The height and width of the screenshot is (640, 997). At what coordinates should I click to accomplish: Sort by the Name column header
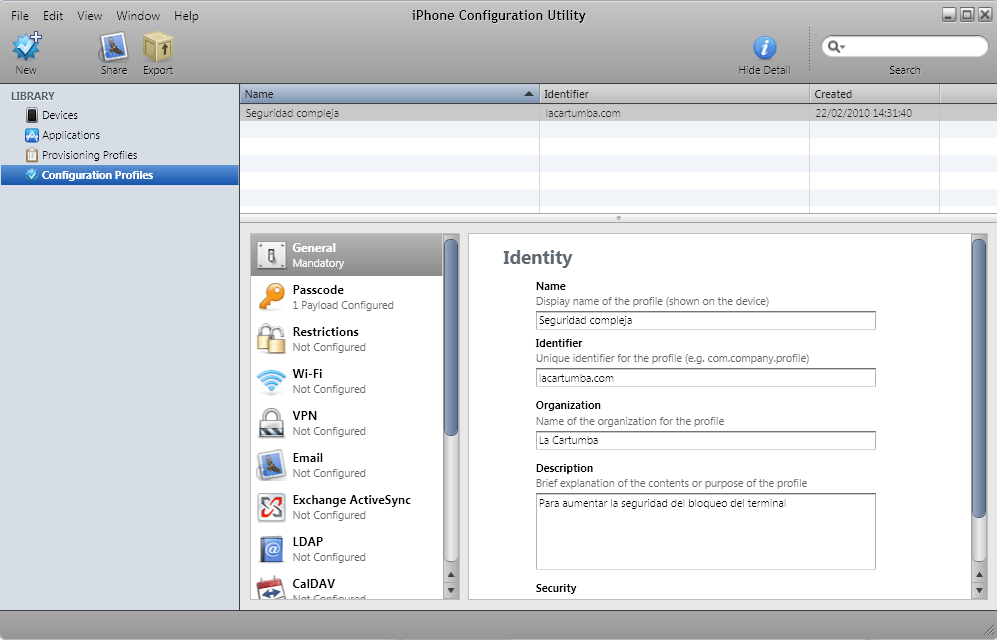coord(389,94)
